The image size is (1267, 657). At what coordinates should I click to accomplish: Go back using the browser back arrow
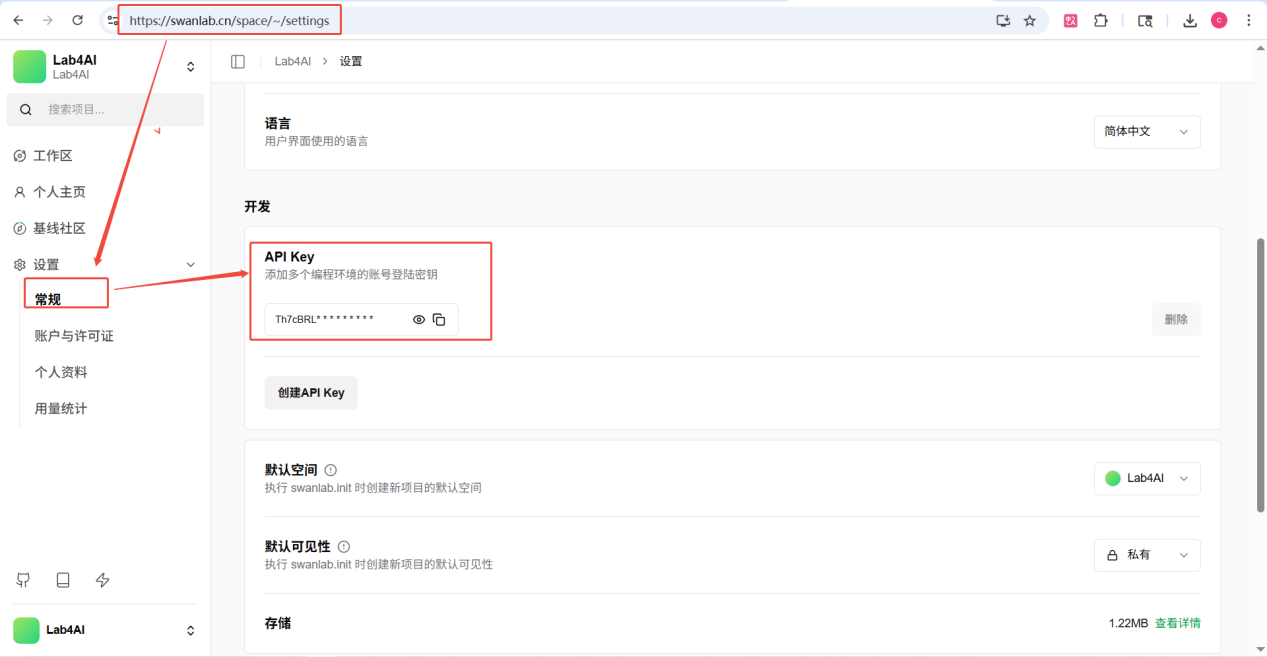tap(18, 20)
